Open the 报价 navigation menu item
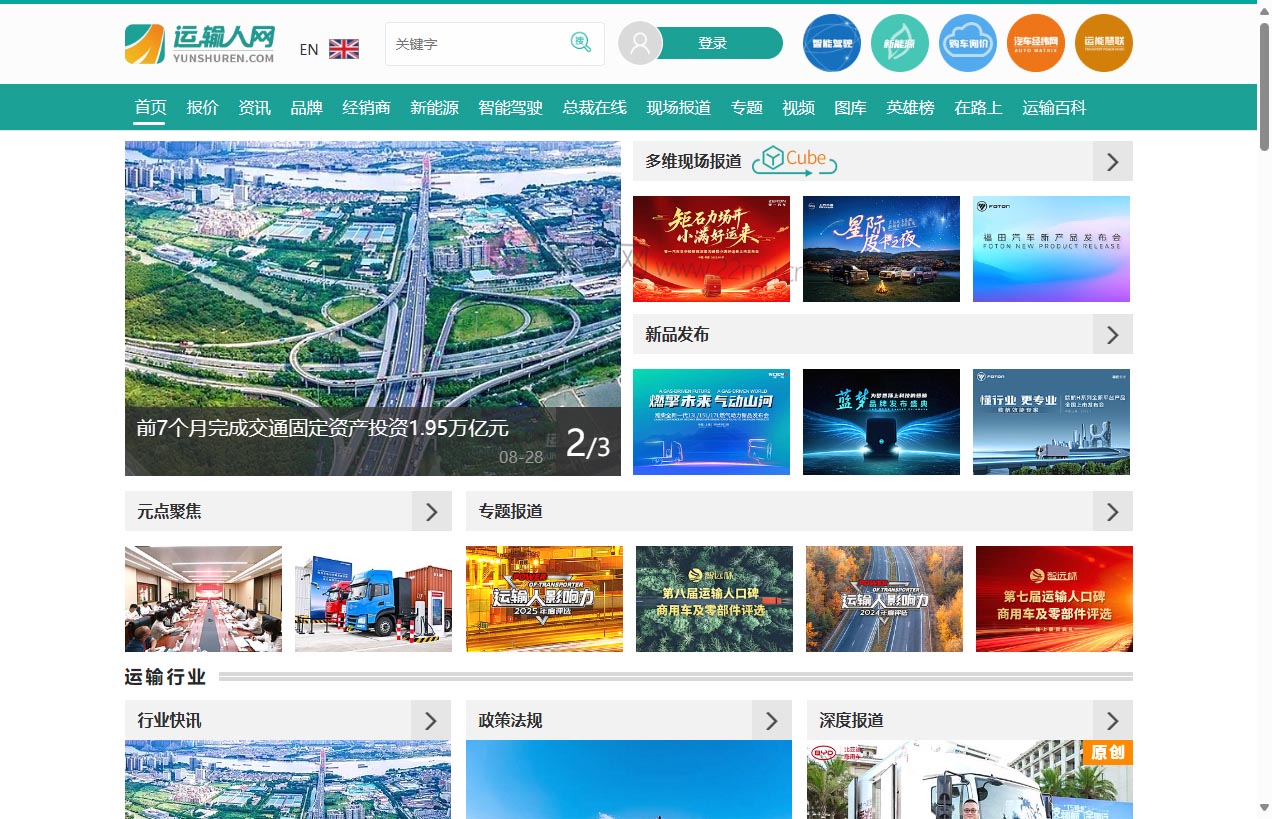Viewport: 1272px width, 819px height. pyautogui.click(x=202, y=108)
